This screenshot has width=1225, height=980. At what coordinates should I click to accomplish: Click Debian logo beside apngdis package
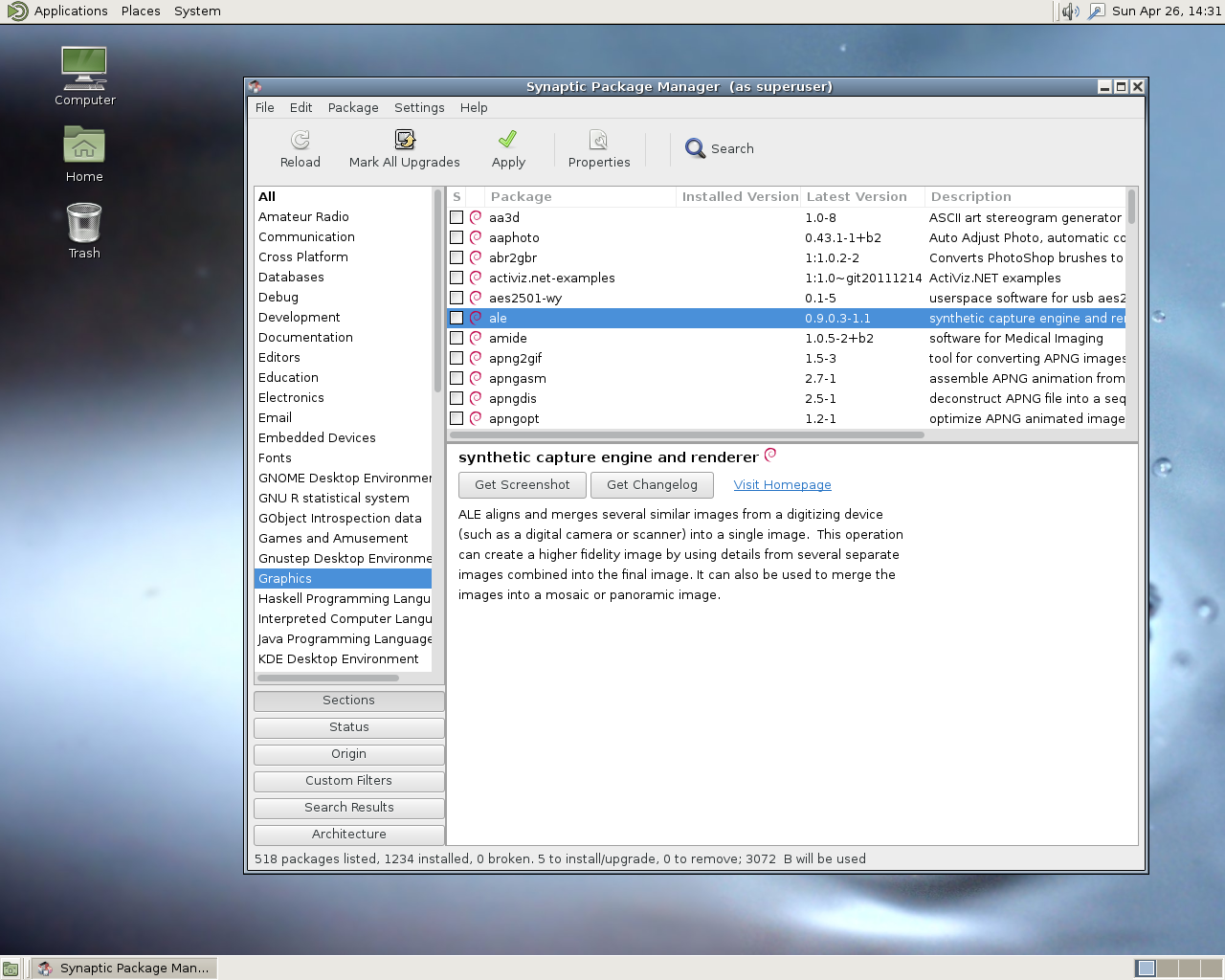pos(476,398)
